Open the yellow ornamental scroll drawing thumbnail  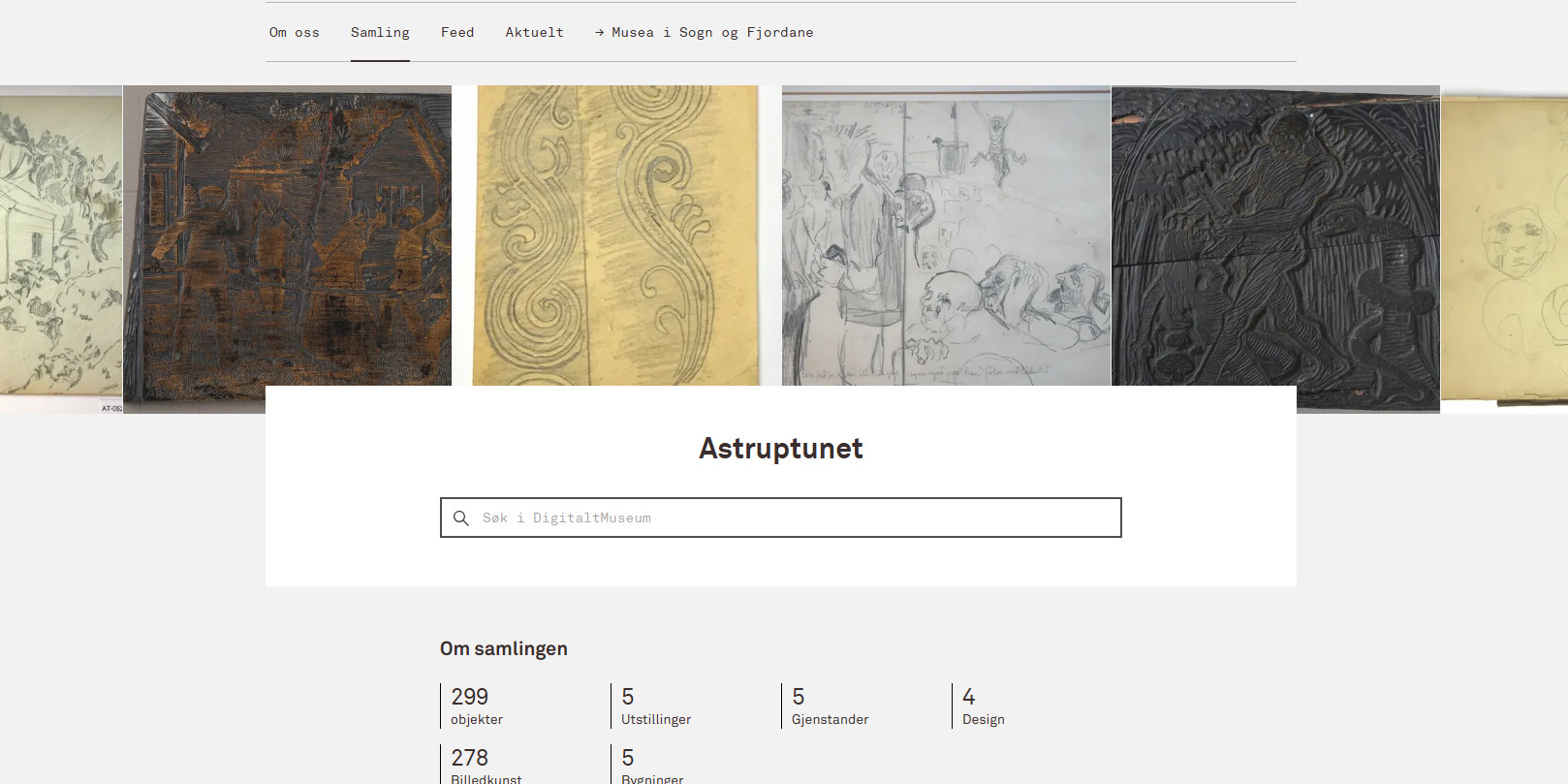point(616,235)
